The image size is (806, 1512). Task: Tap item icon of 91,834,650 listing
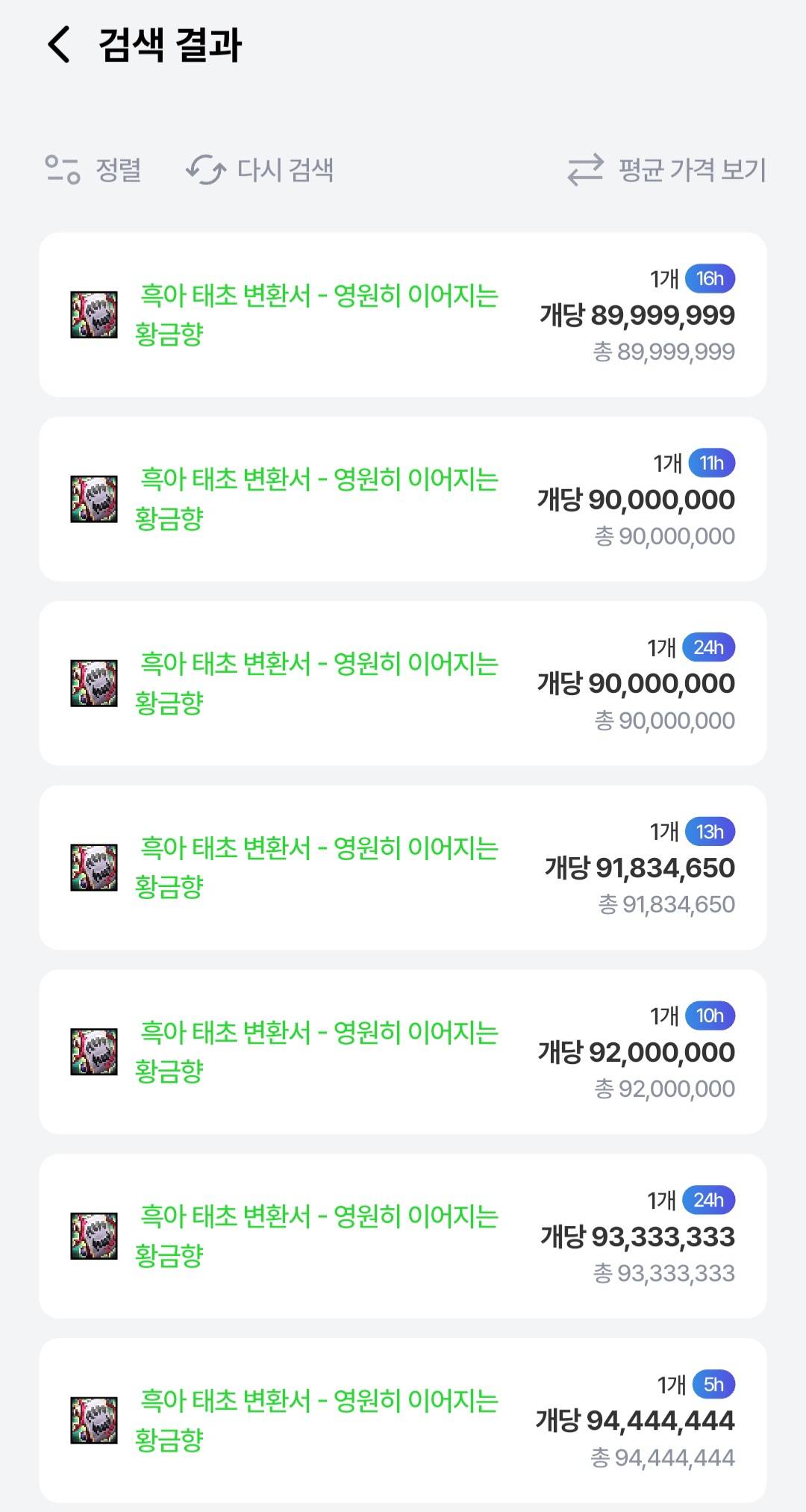[x=94, y=868]
